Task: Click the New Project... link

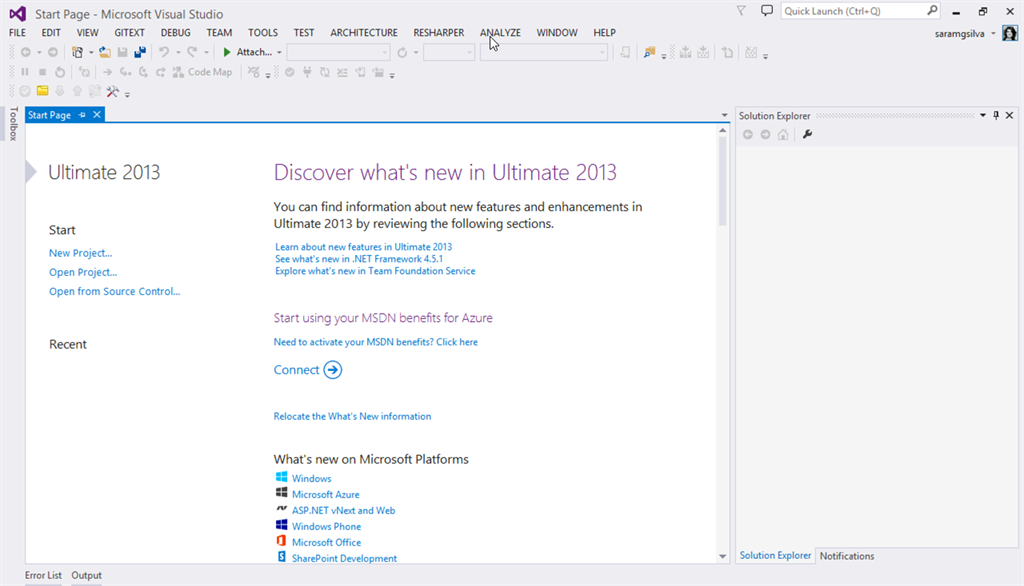Action: point(80,253)
